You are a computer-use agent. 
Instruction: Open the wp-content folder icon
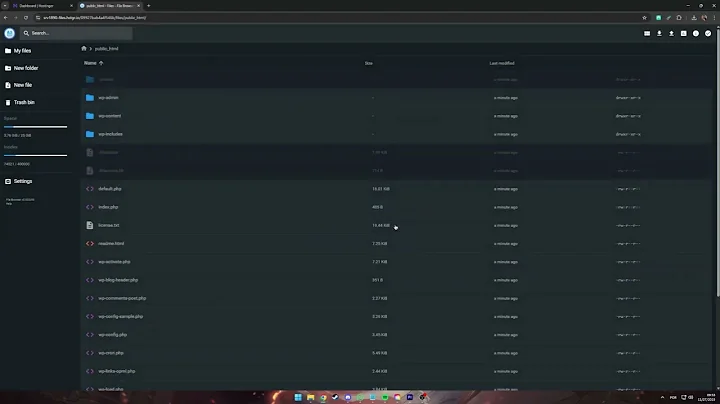click(90, 116)
